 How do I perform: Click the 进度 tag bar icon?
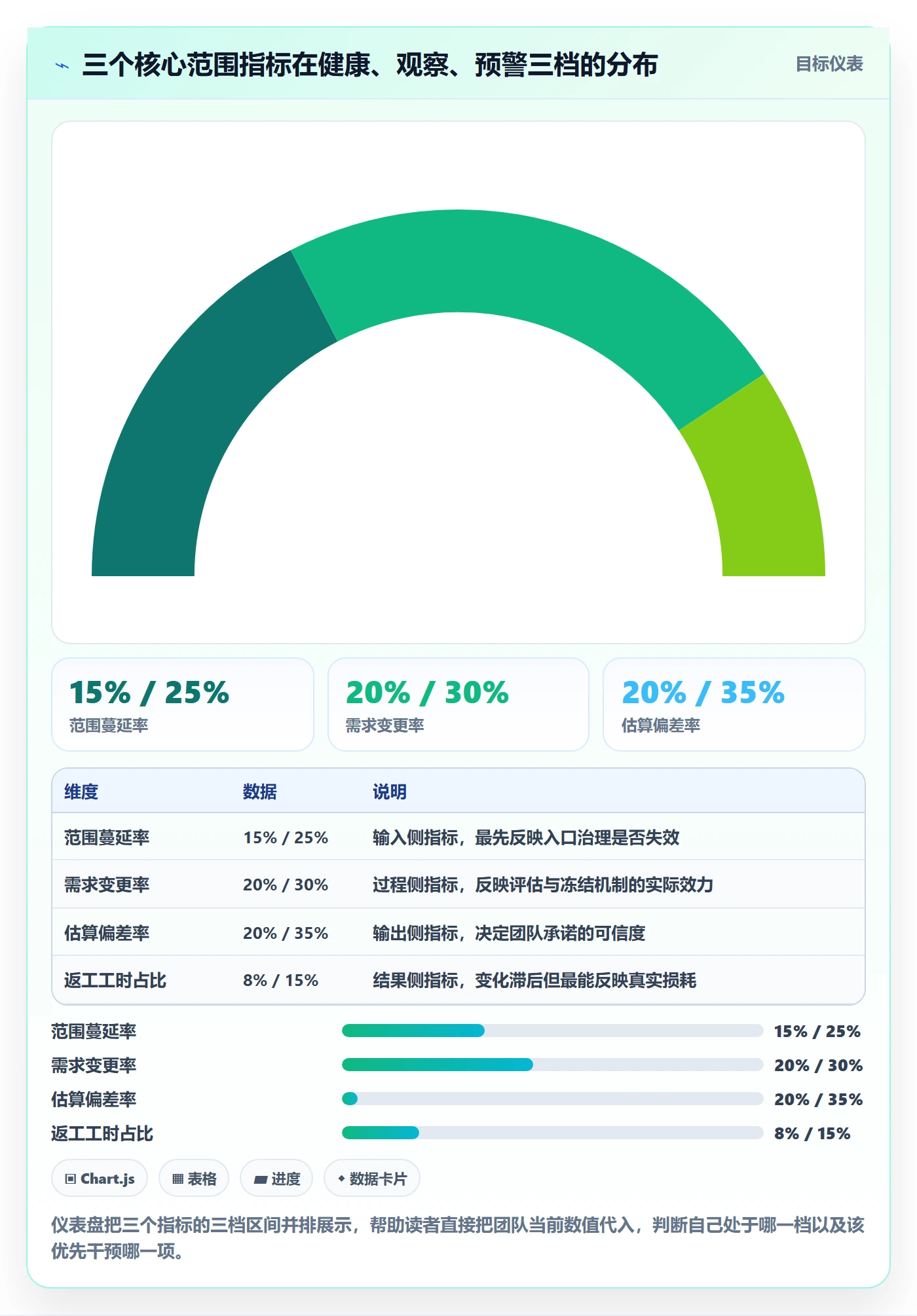(x=261, y=1179)
